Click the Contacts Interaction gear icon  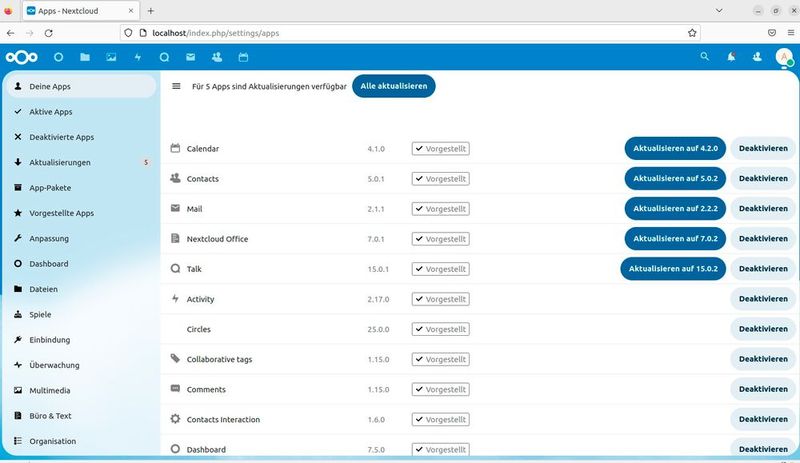pos(175,419)
